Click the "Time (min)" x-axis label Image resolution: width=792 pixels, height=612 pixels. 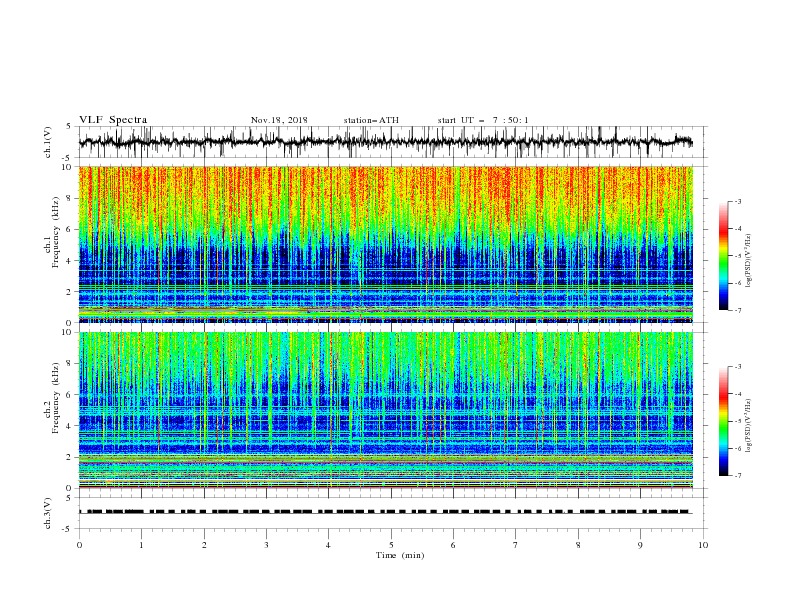[x=400, y=555]
